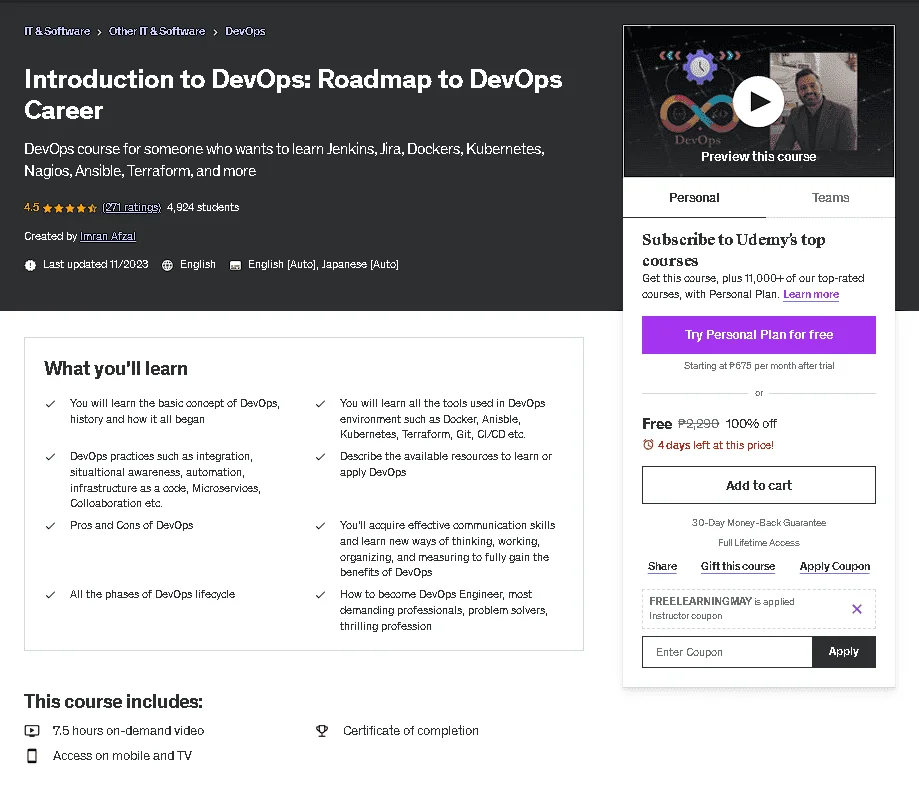Click the on-demand video icon
This screenshot has width=919, height=791.
click(32, 731)
